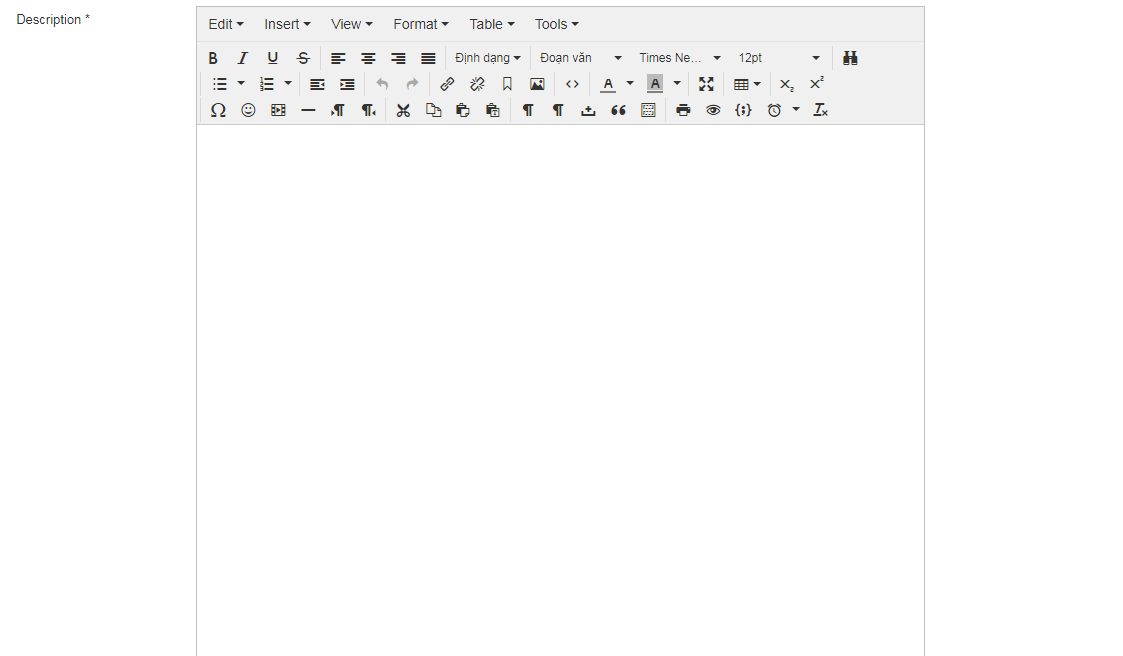Align text to the right
Image resolution: width=1123 pixels, height=656 pixels.
(x=398, y=58)
